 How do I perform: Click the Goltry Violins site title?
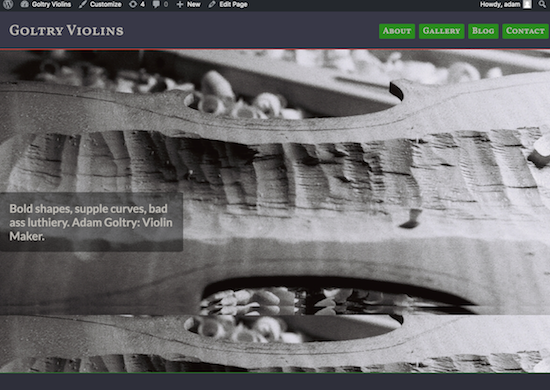66,31
